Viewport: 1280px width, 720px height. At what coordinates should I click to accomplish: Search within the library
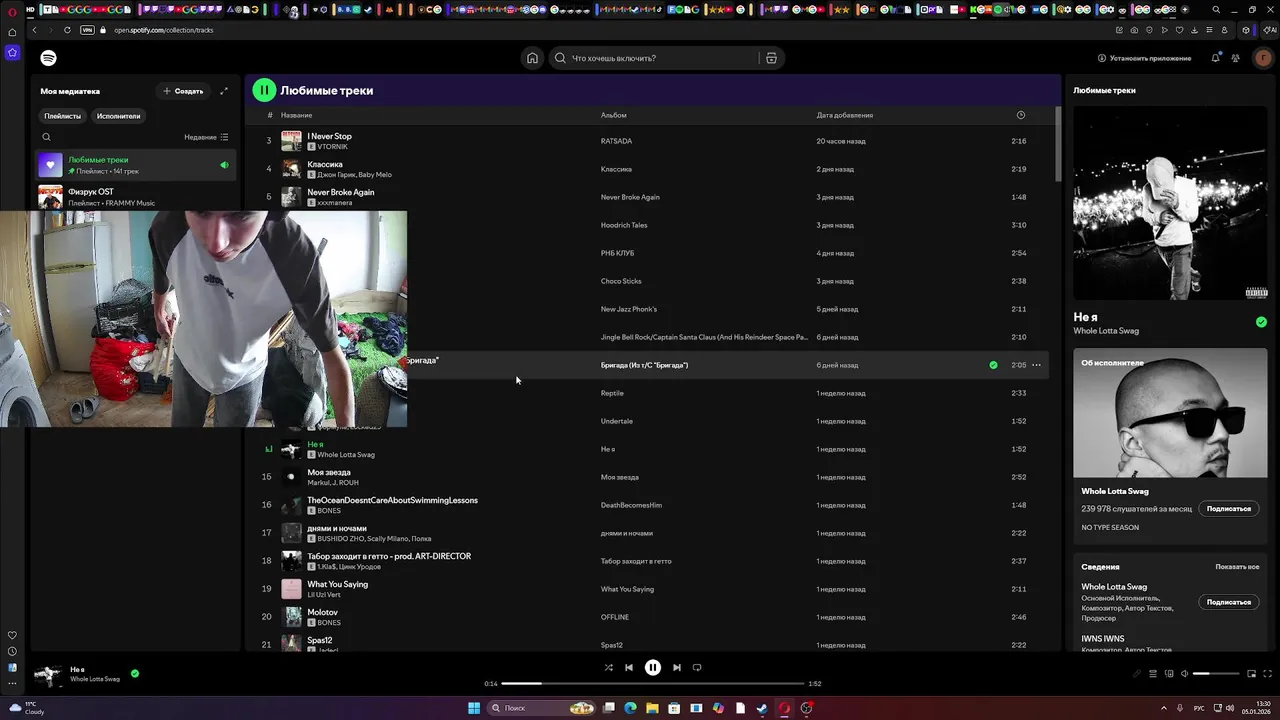[46, 137]
